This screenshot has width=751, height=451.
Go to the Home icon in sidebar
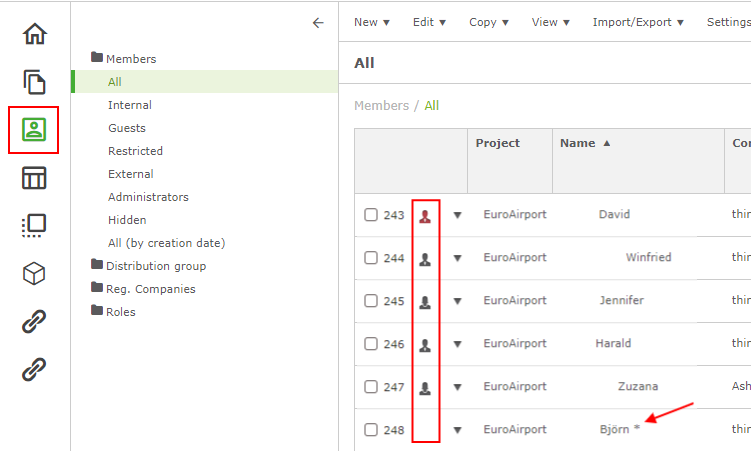[34, 34]
